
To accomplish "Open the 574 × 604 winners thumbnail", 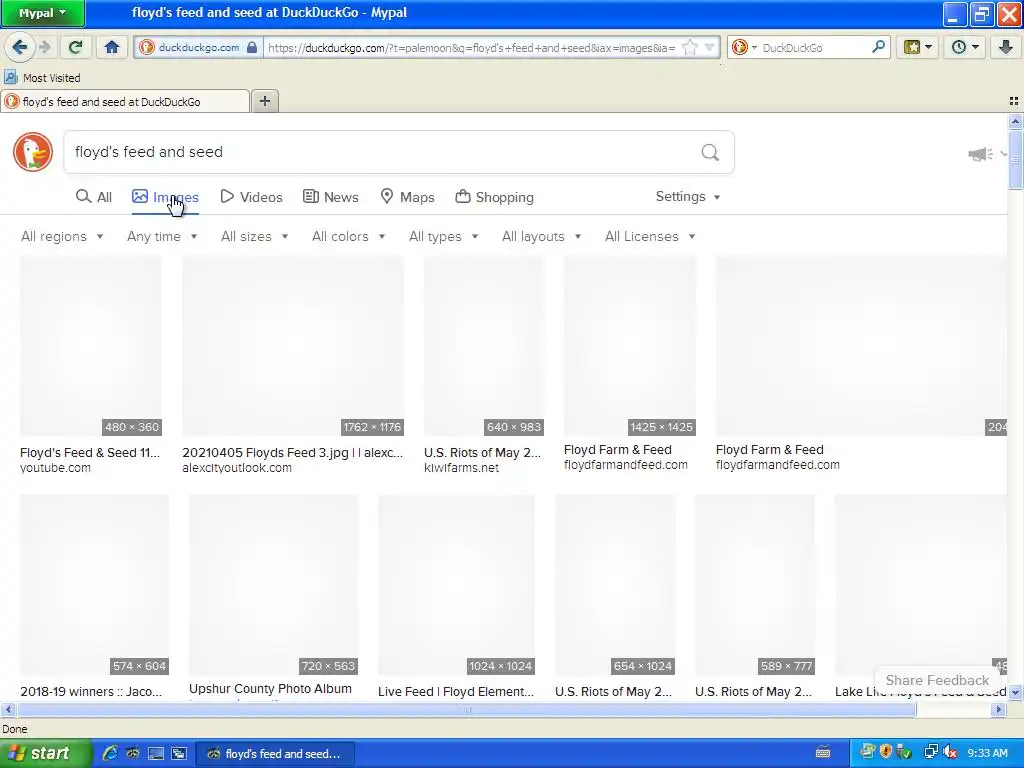I will click(x=95, y=585).
